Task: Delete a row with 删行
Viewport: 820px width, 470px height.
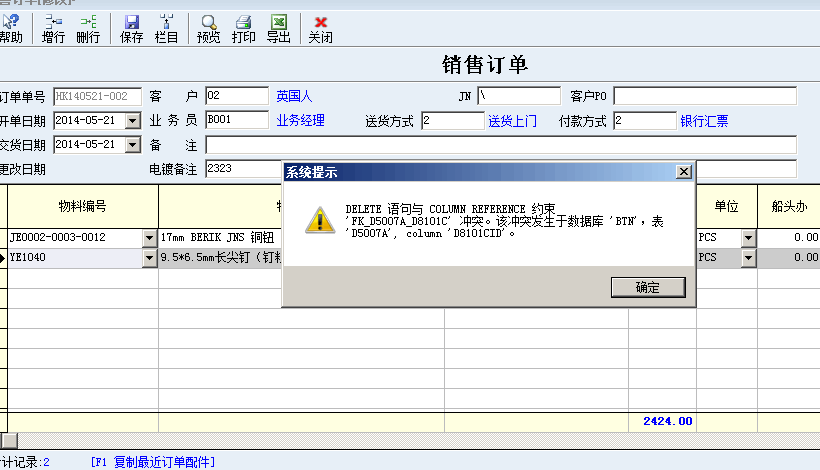Action: [x=88, y=29]
